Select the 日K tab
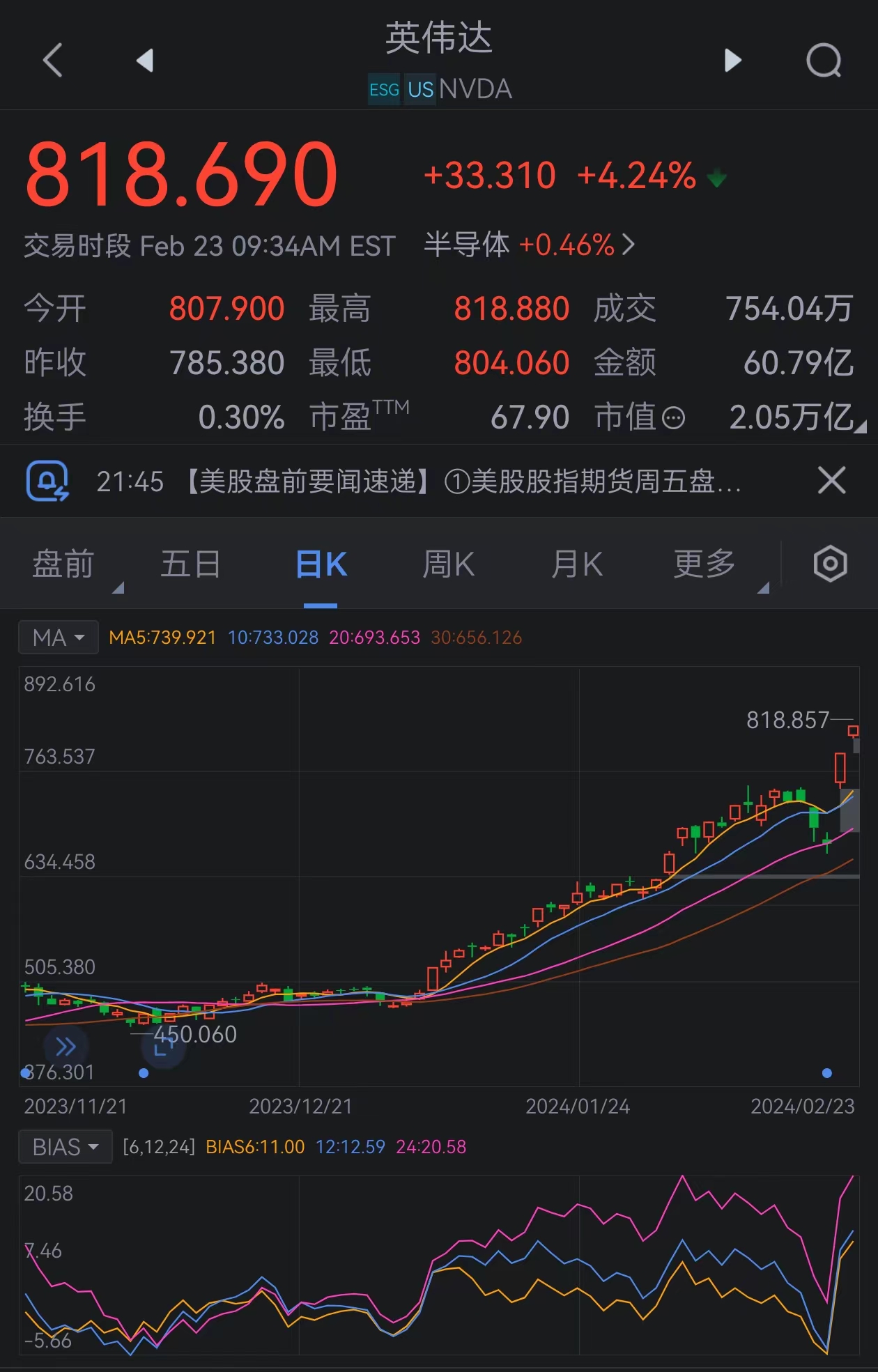 coord(321,564)
